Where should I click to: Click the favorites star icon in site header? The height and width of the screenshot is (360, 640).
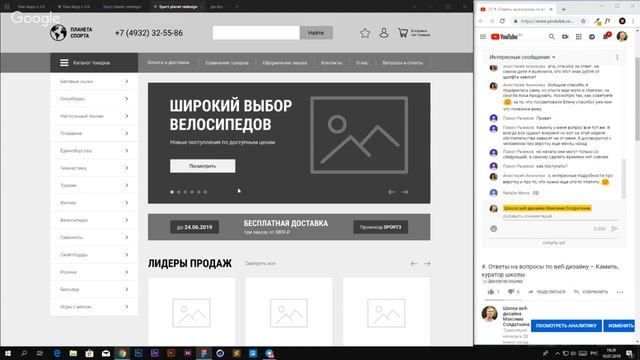pos(365,33)
